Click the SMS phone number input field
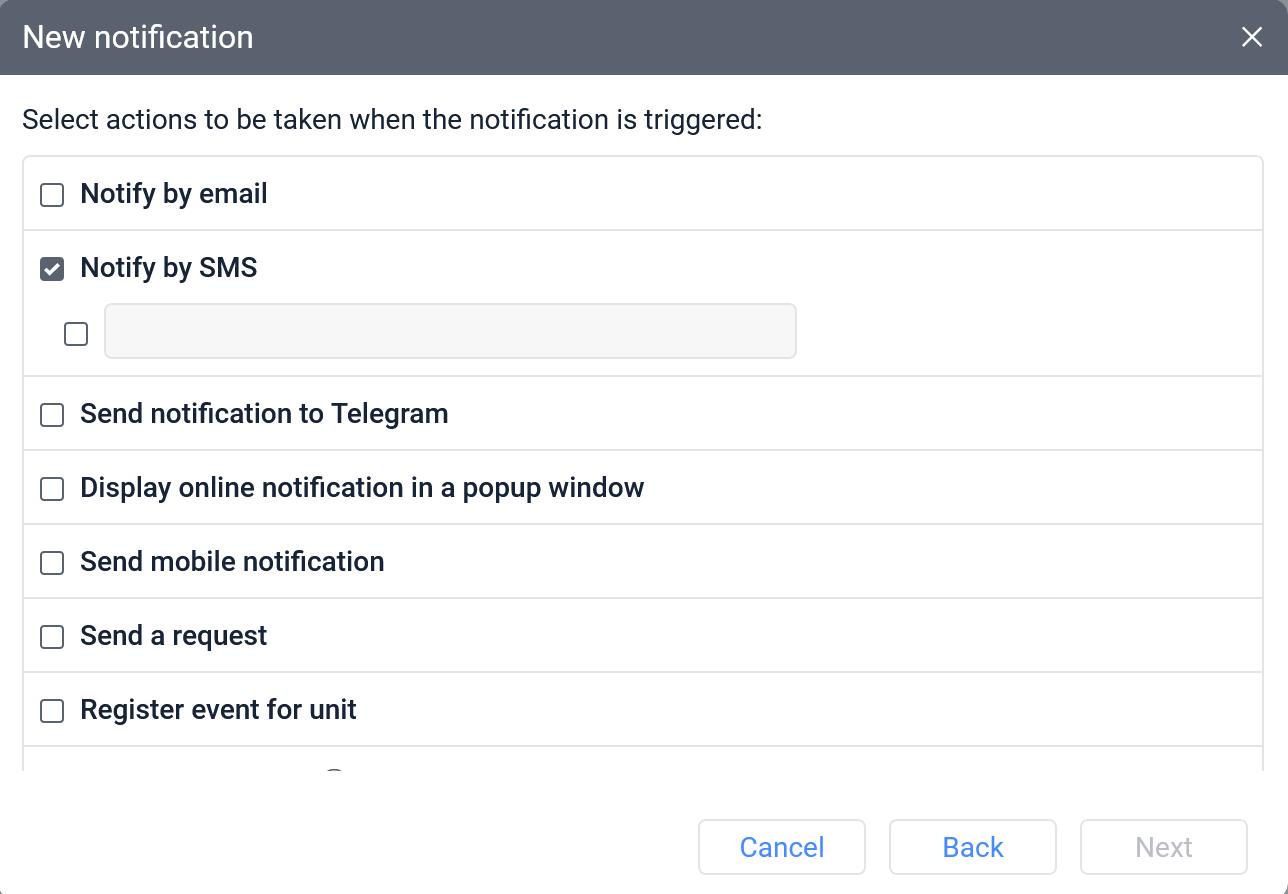Screen dimensions: 1288x894 450,331
